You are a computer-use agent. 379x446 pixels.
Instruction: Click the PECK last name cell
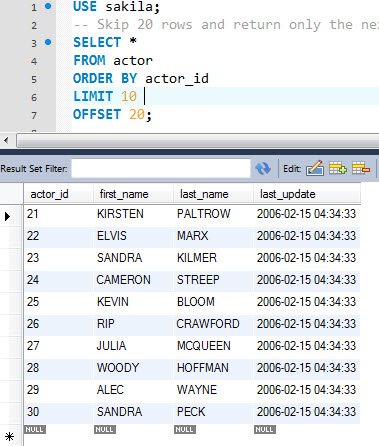point(213,412)
